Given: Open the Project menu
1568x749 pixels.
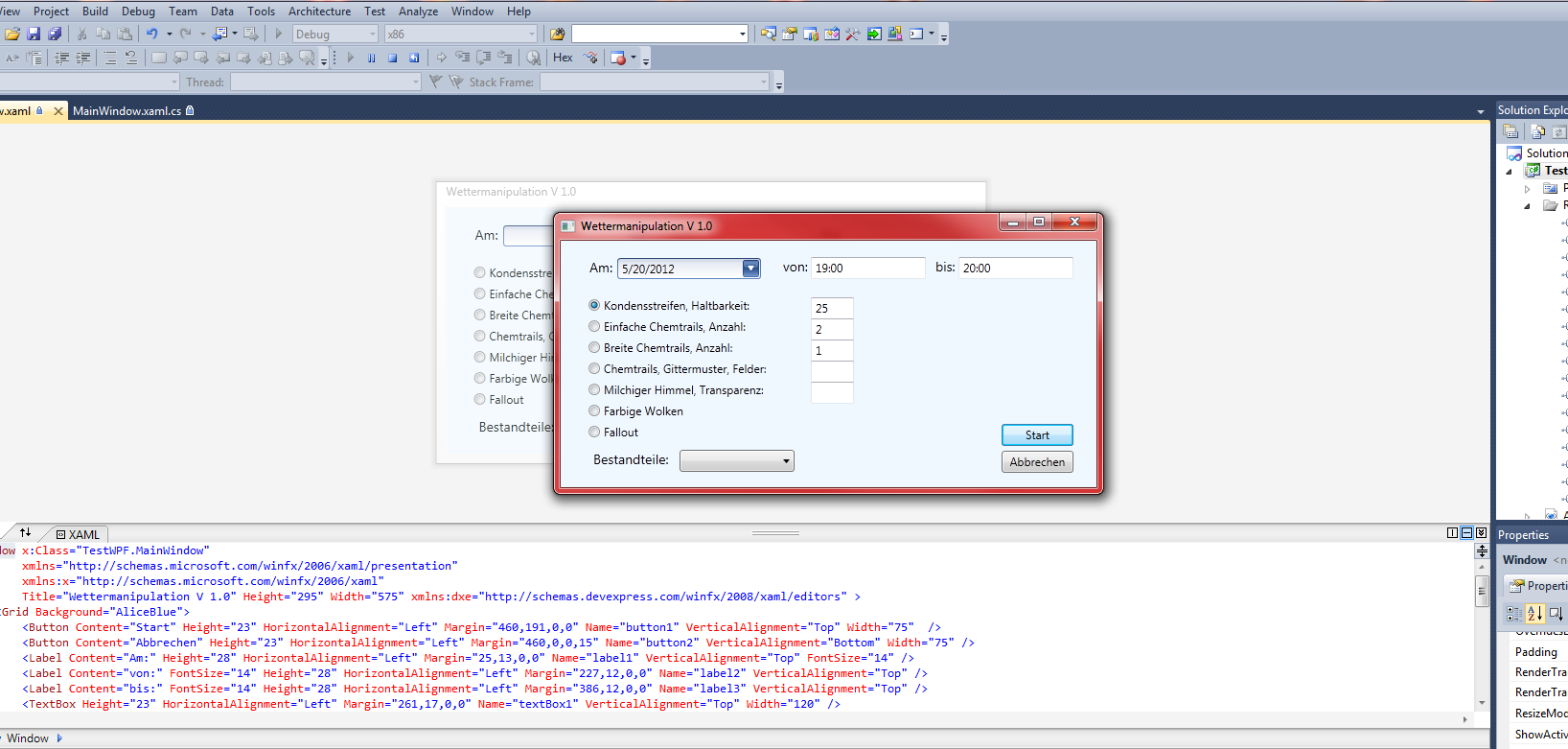Looking at the screenshot, I should click(51, 12).
